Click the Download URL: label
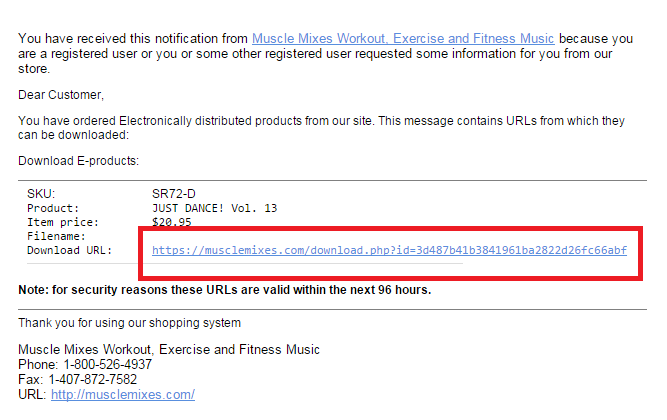 (70, 250)
